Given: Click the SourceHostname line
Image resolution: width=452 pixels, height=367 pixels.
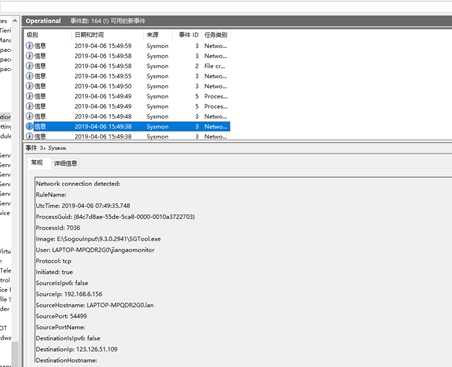Looking at the screenshot, I should tap(94, 305).
